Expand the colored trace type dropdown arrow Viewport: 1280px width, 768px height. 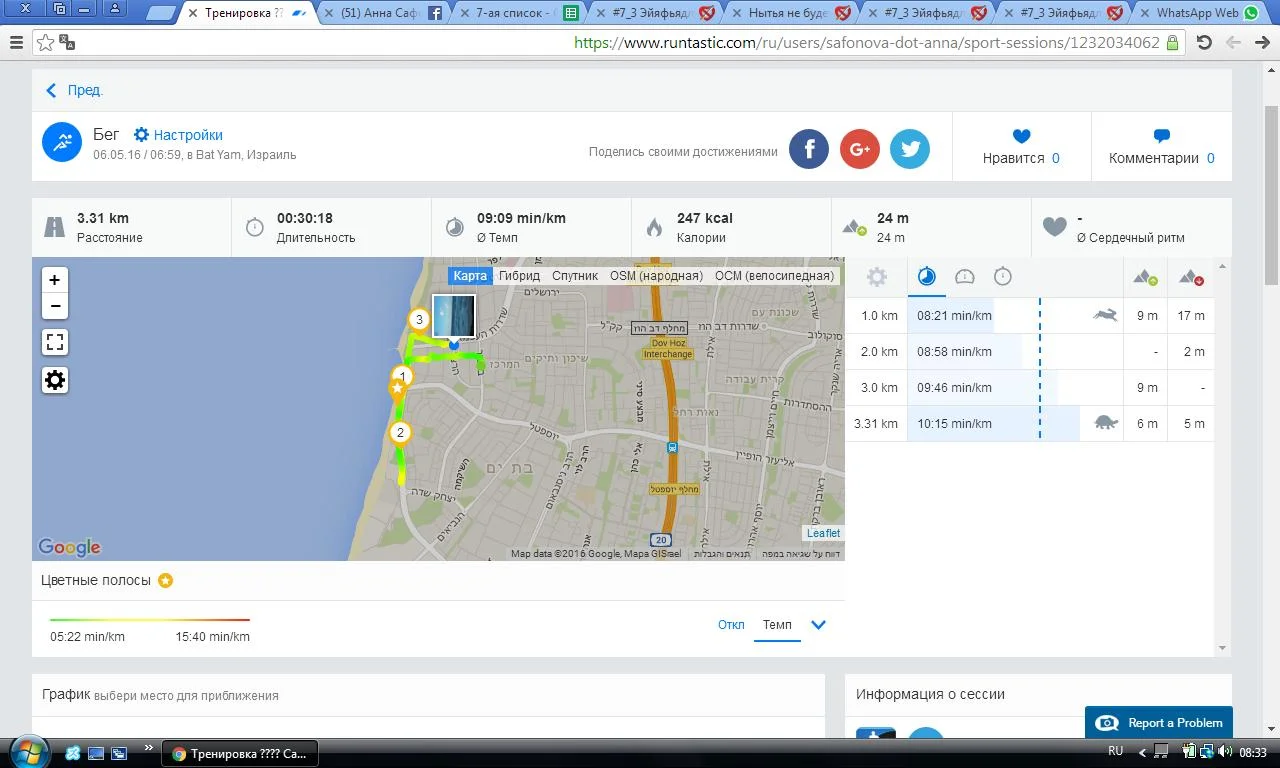(x=818, y=625)
